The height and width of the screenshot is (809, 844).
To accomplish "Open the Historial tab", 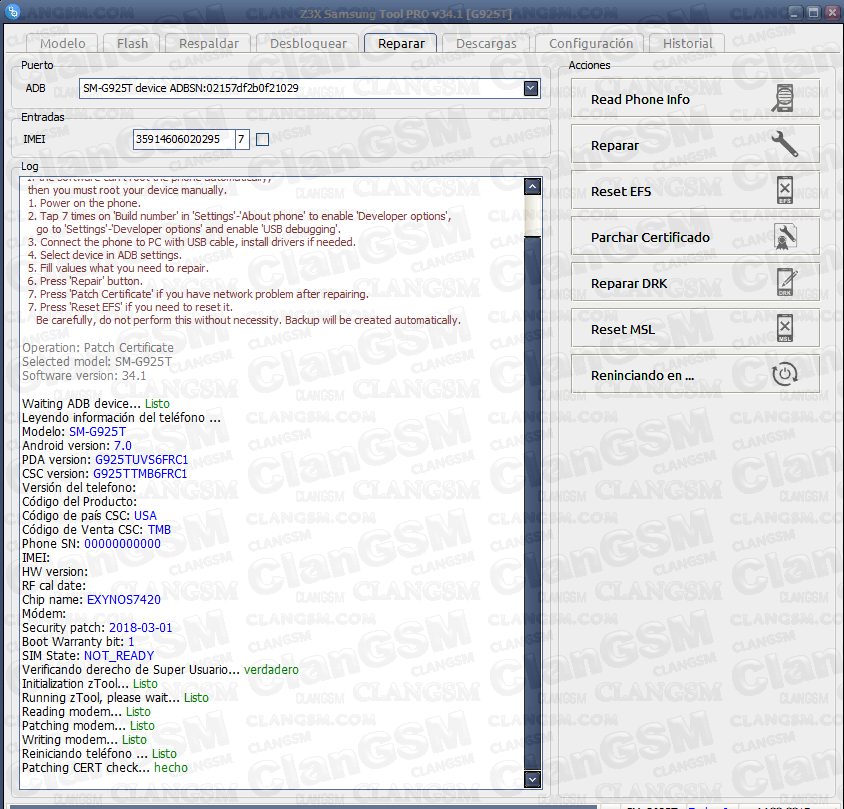I will 687,43.
